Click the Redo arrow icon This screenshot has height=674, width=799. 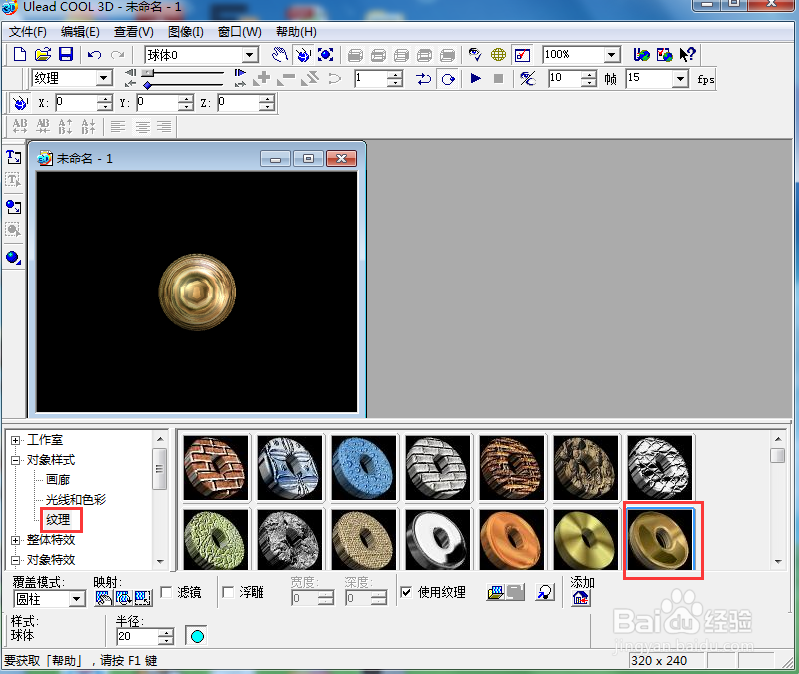click(118, 55)
